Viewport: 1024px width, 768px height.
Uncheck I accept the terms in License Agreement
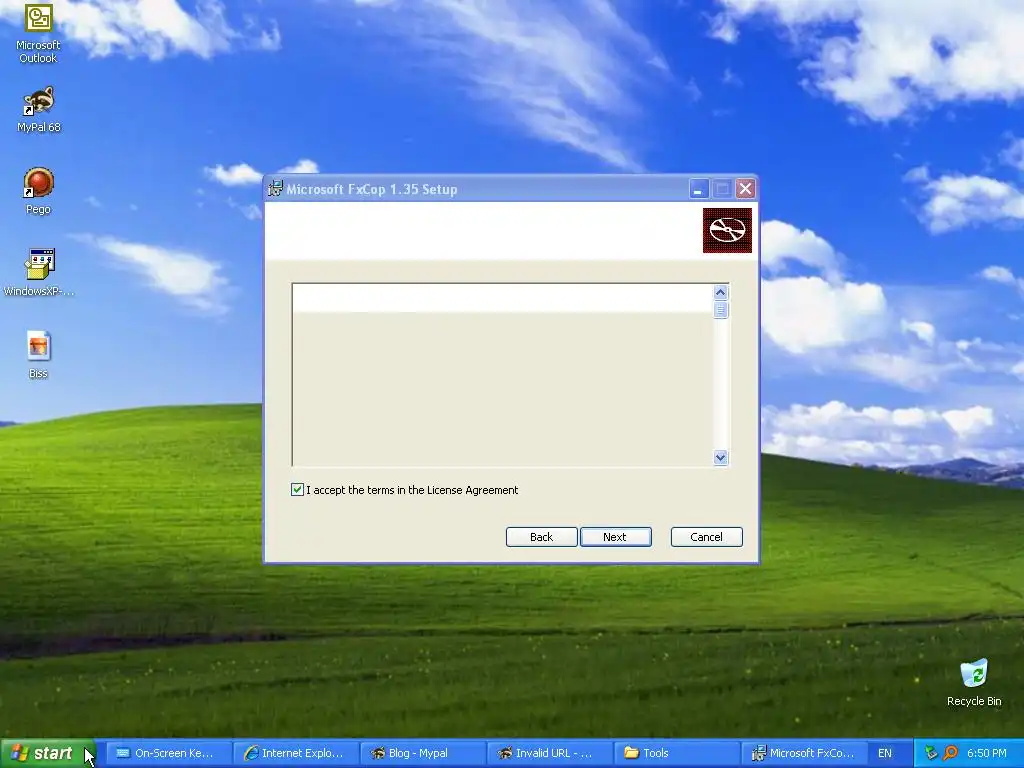click(x=297, y=490)
